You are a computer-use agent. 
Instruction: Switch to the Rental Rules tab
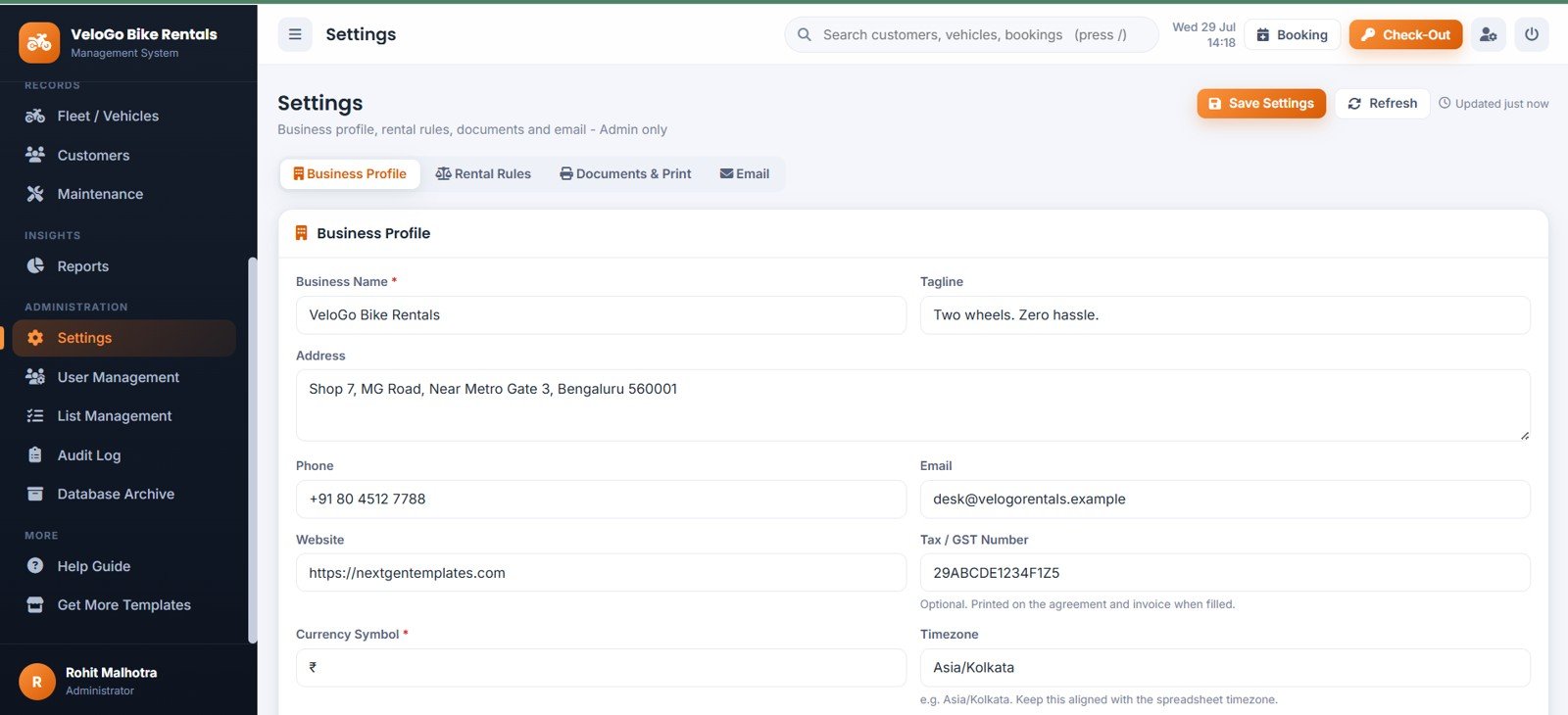483,173
